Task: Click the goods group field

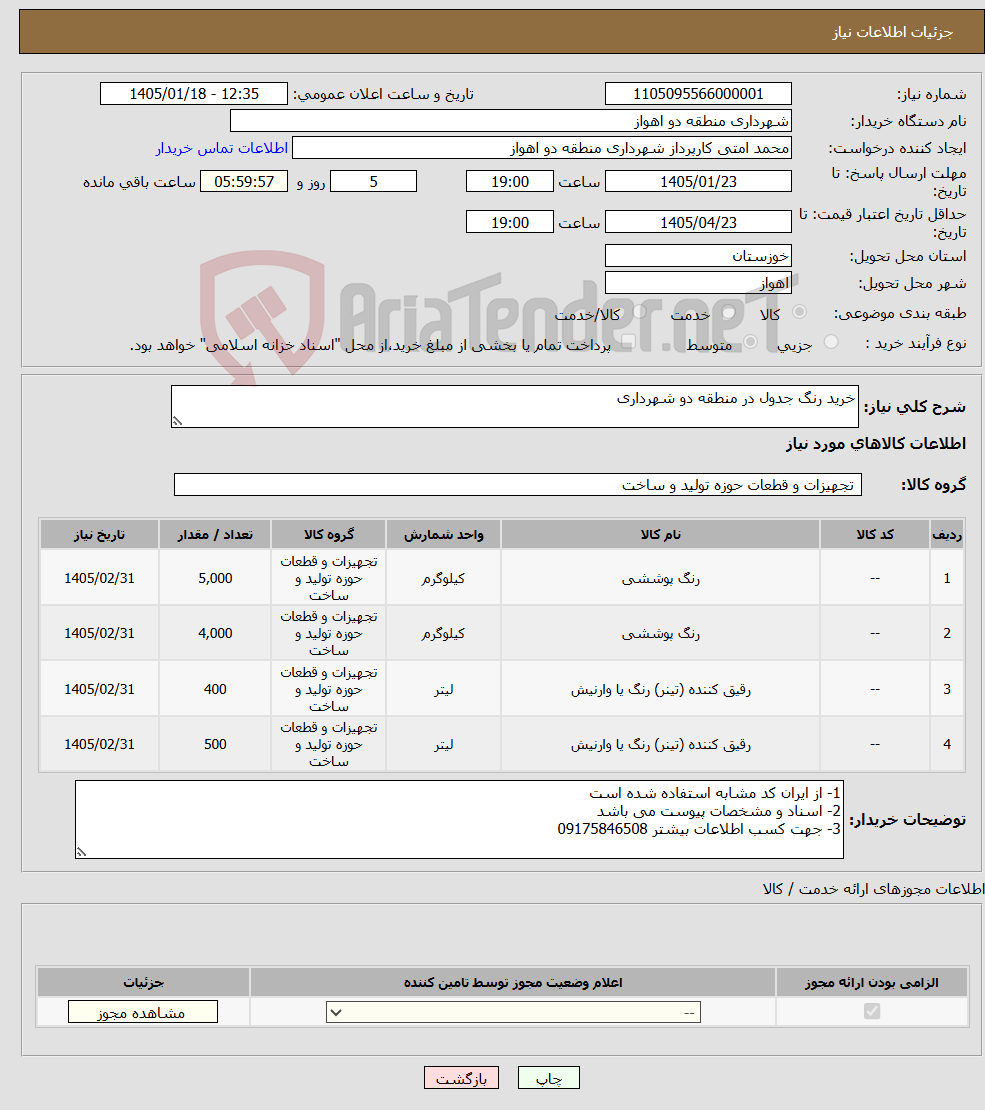Action: (x=518, y=485)
